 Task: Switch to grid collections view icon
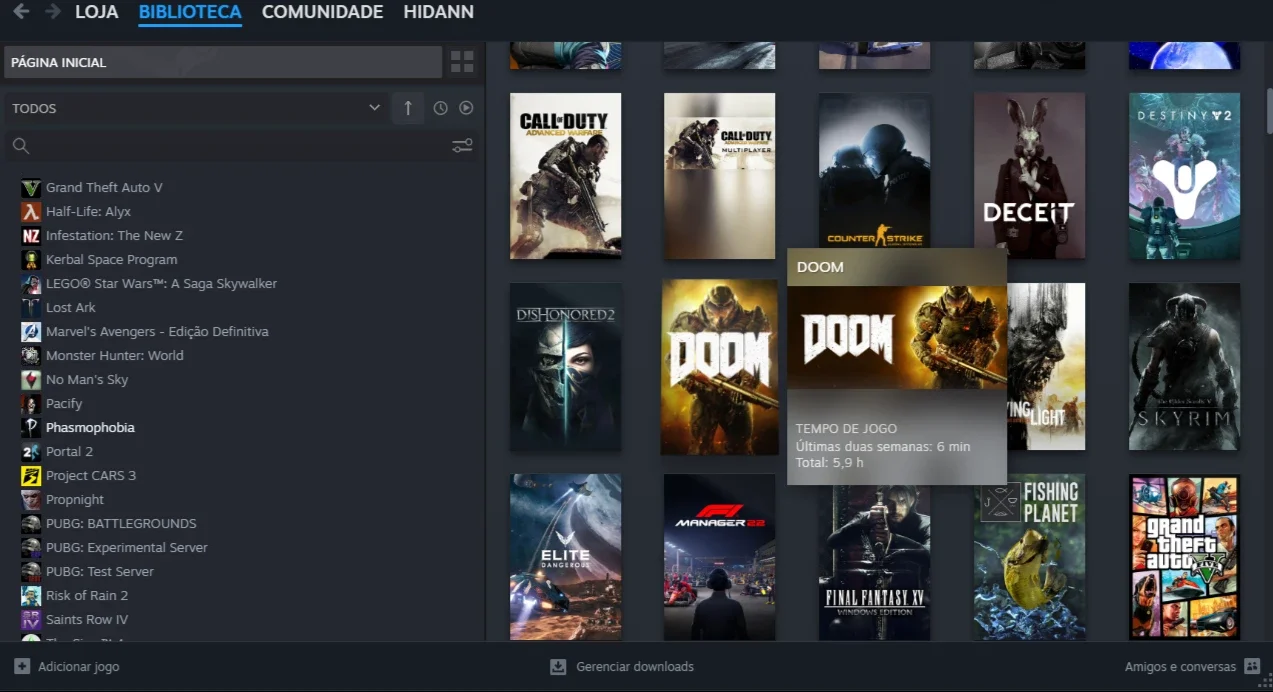click(462, 62)
